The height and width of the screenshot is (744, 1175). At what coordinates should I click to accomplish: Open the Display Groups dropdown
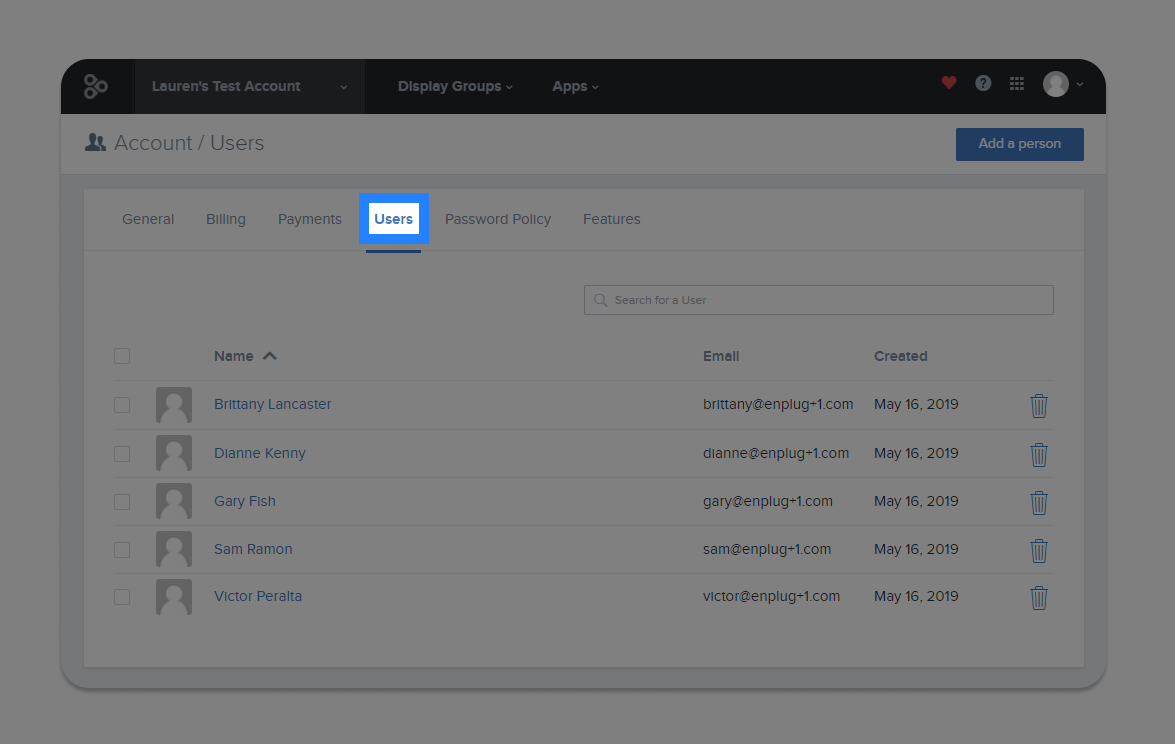point(455,86)
